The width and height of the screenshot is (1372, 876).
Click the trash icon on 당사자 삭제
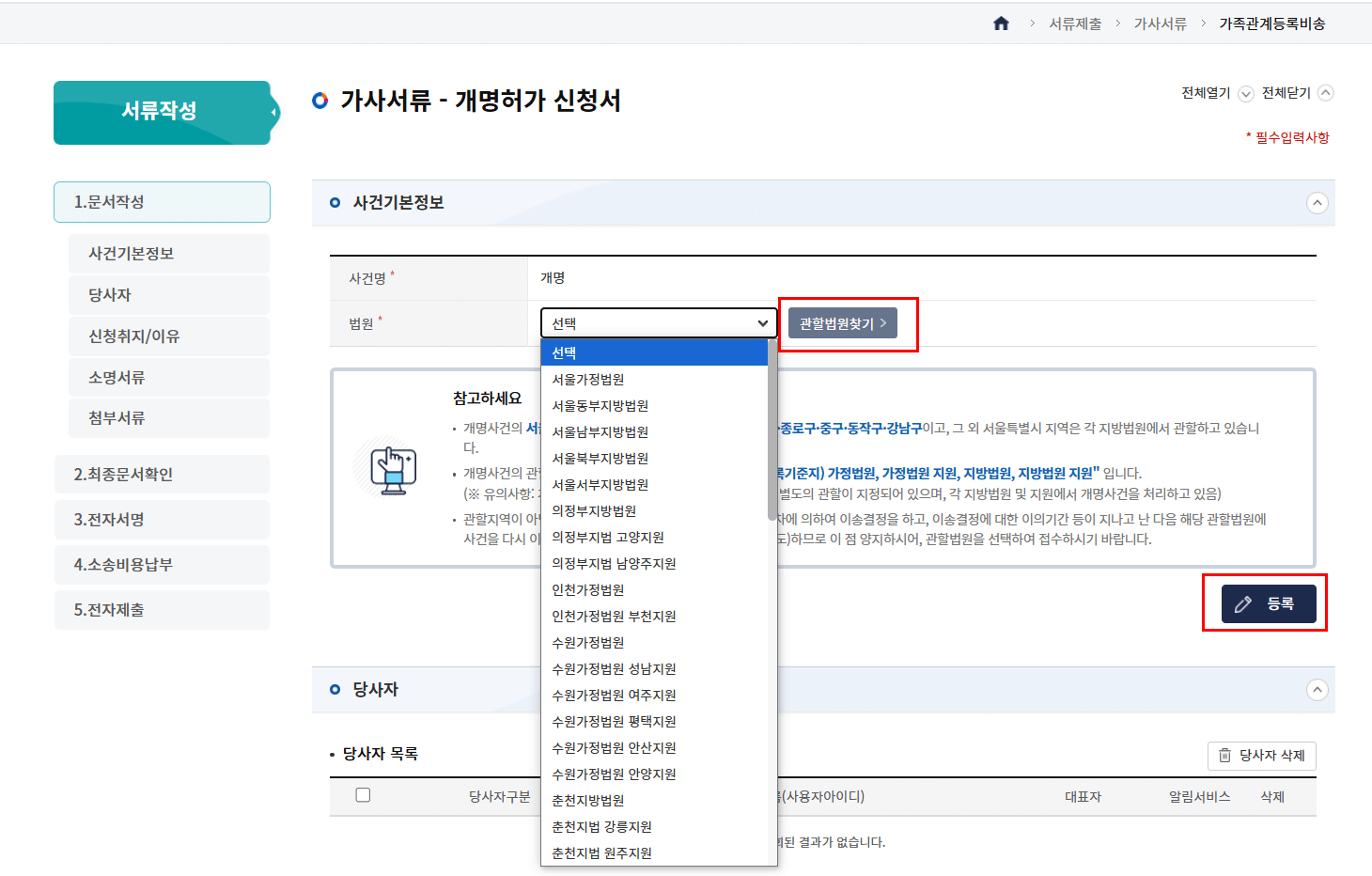[1224, 756]
